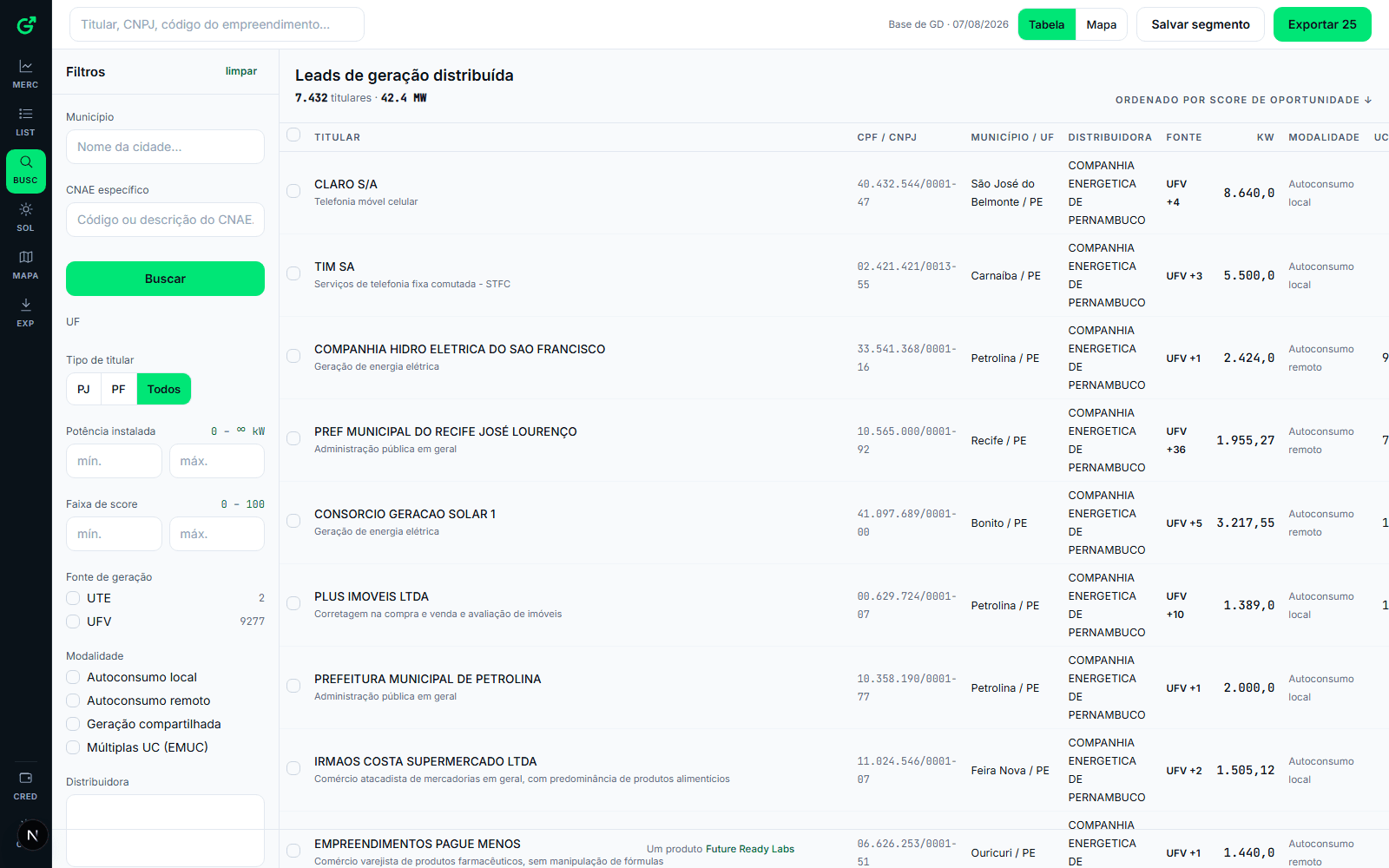The width and height of the screenshot is (1389, 868).
Task: Focus the top holder/CNPJ search field
Action: point(217,24)
